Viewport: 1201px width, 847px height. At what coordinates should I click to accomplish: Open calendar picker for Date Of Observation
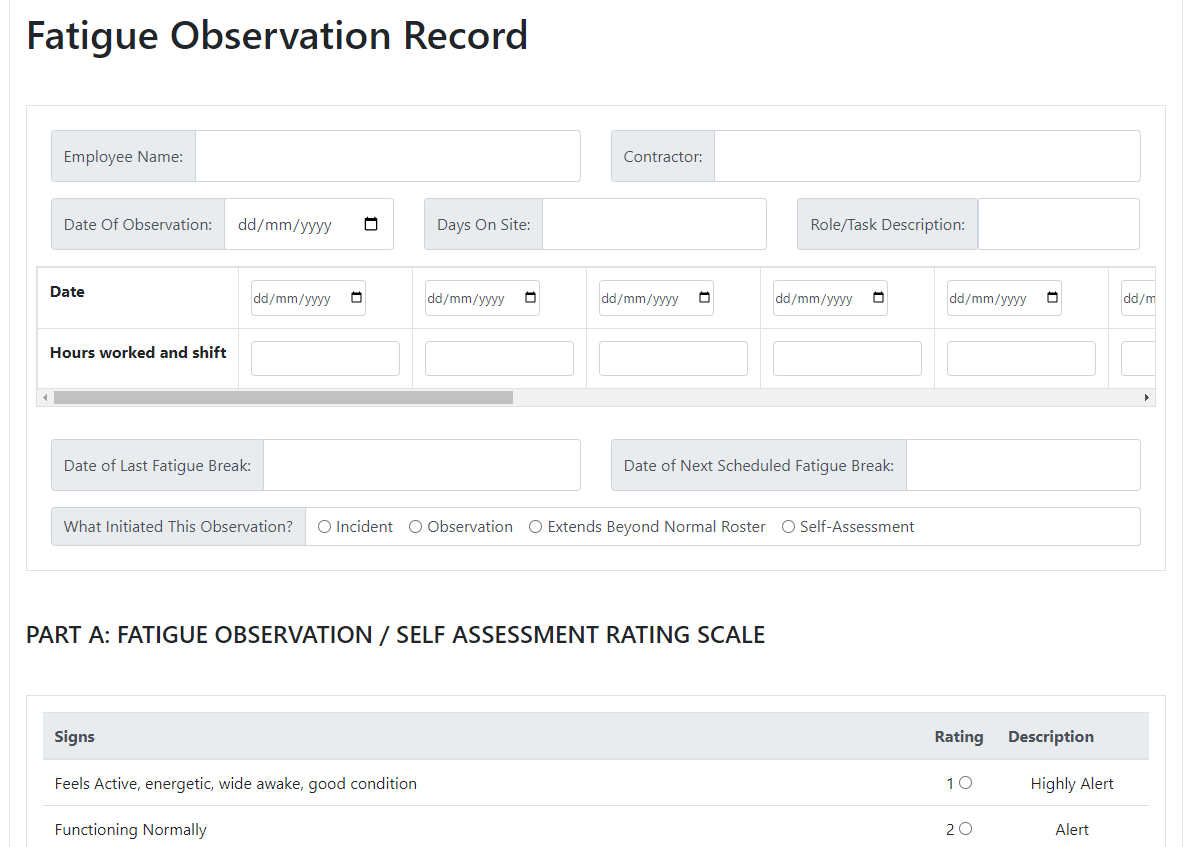point(371,224)
